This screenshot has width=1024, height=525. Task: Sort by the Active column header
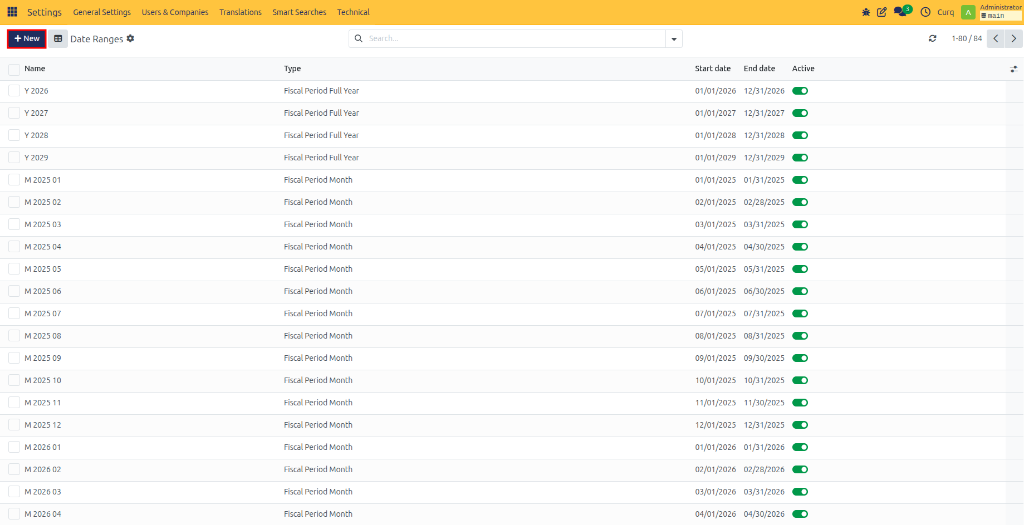[x=803, y=69]
